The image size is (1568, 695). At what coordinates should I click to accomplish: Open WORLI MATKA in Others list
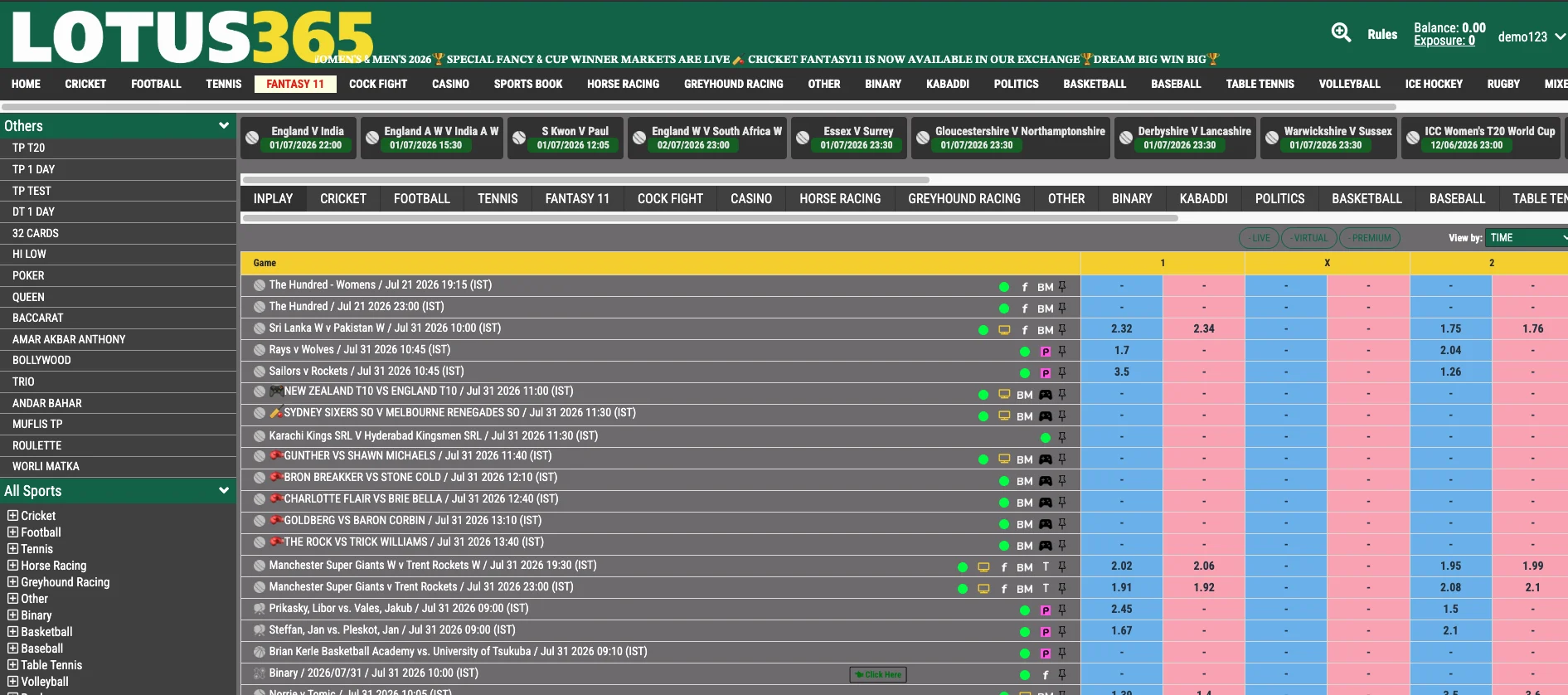[46, 466]
